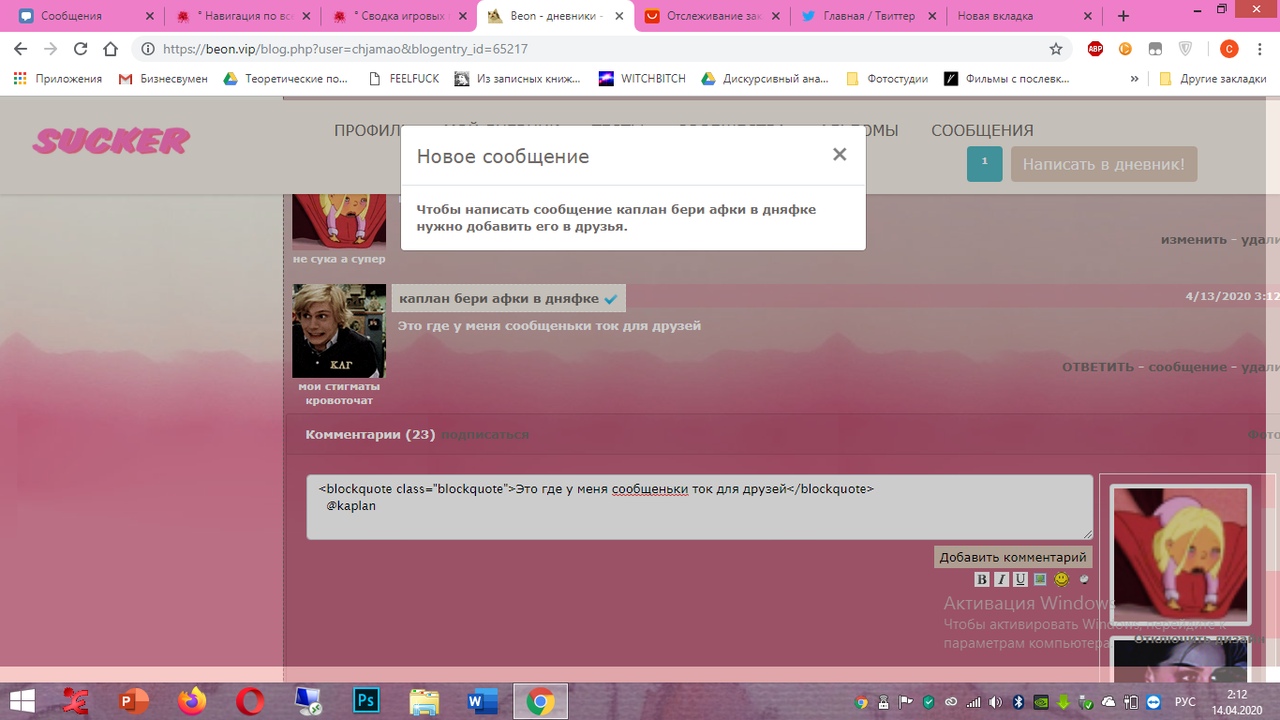The width and height of the screenshot is (1280, 720).
Task: Click the Добавить комментарий button
Action: pos(1012,557)
